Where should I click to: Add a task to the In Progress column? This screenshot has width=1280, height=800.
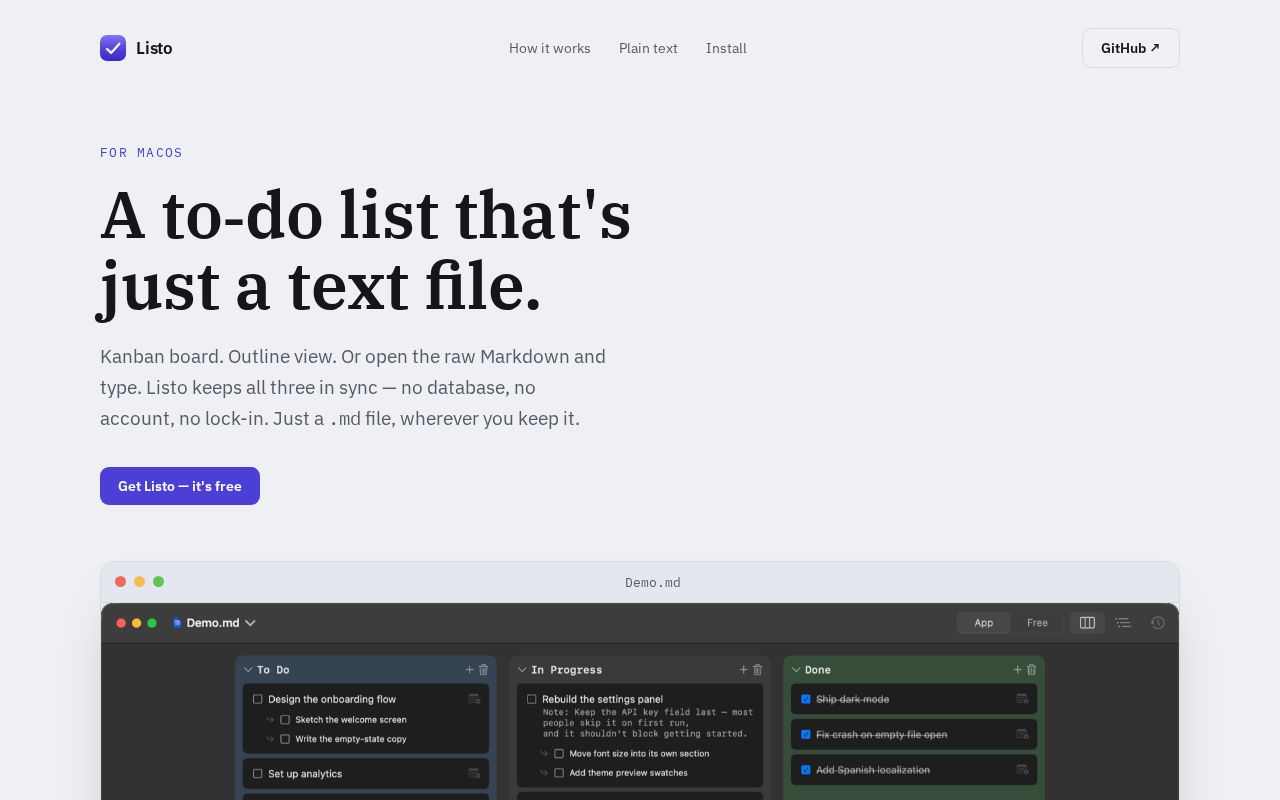744,670
